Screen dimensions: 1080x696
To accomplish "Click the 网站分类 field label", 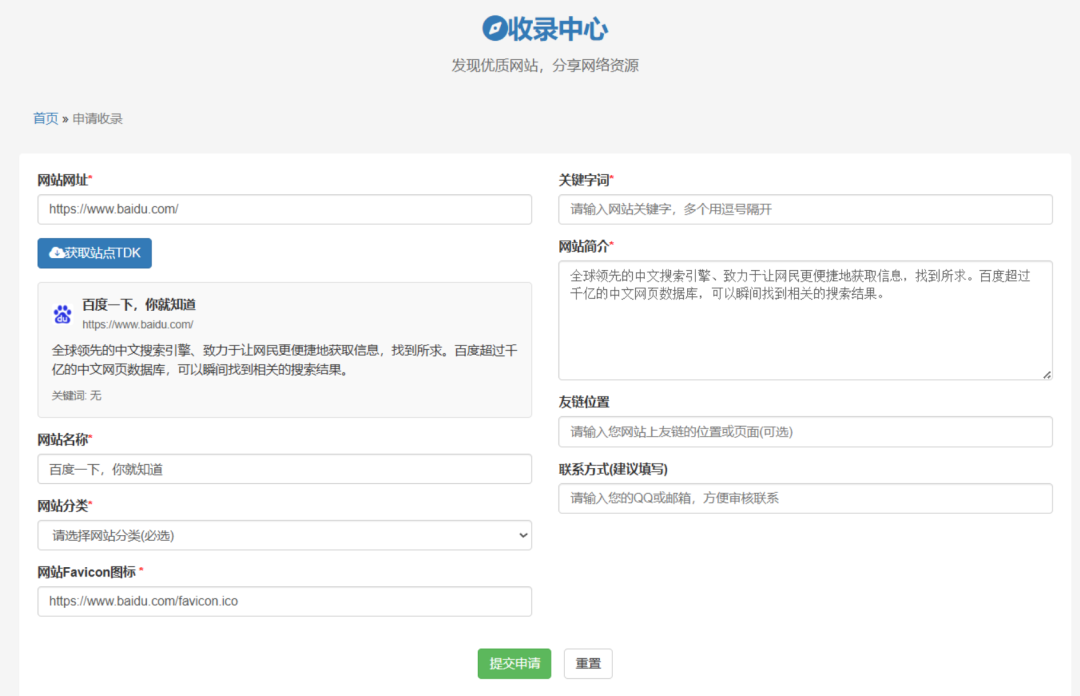I will click(x=63, y=506).
